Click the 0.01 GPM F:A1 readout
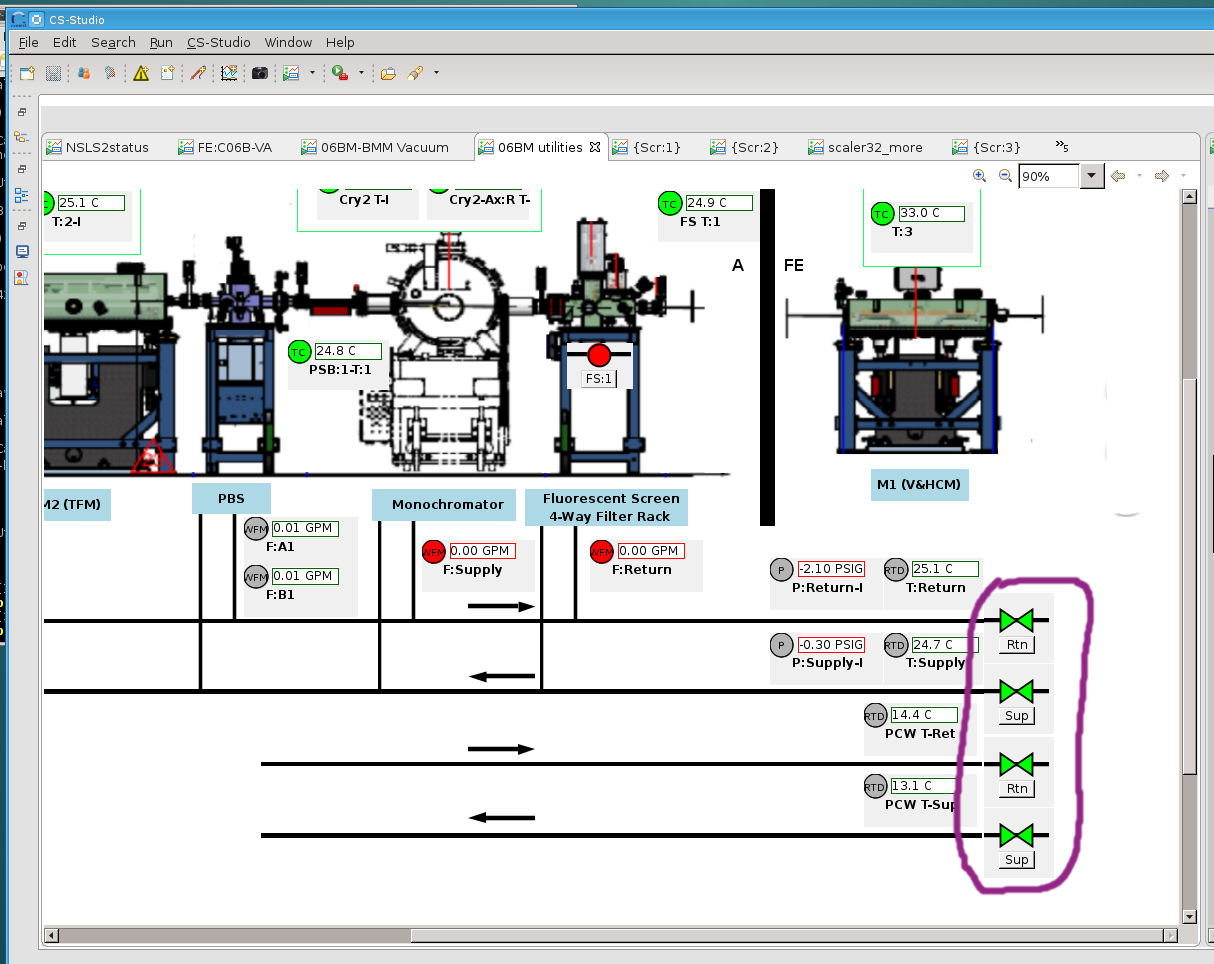This screenshot has width=1214, height=964. pyautogui.click(x=305, y=528)
